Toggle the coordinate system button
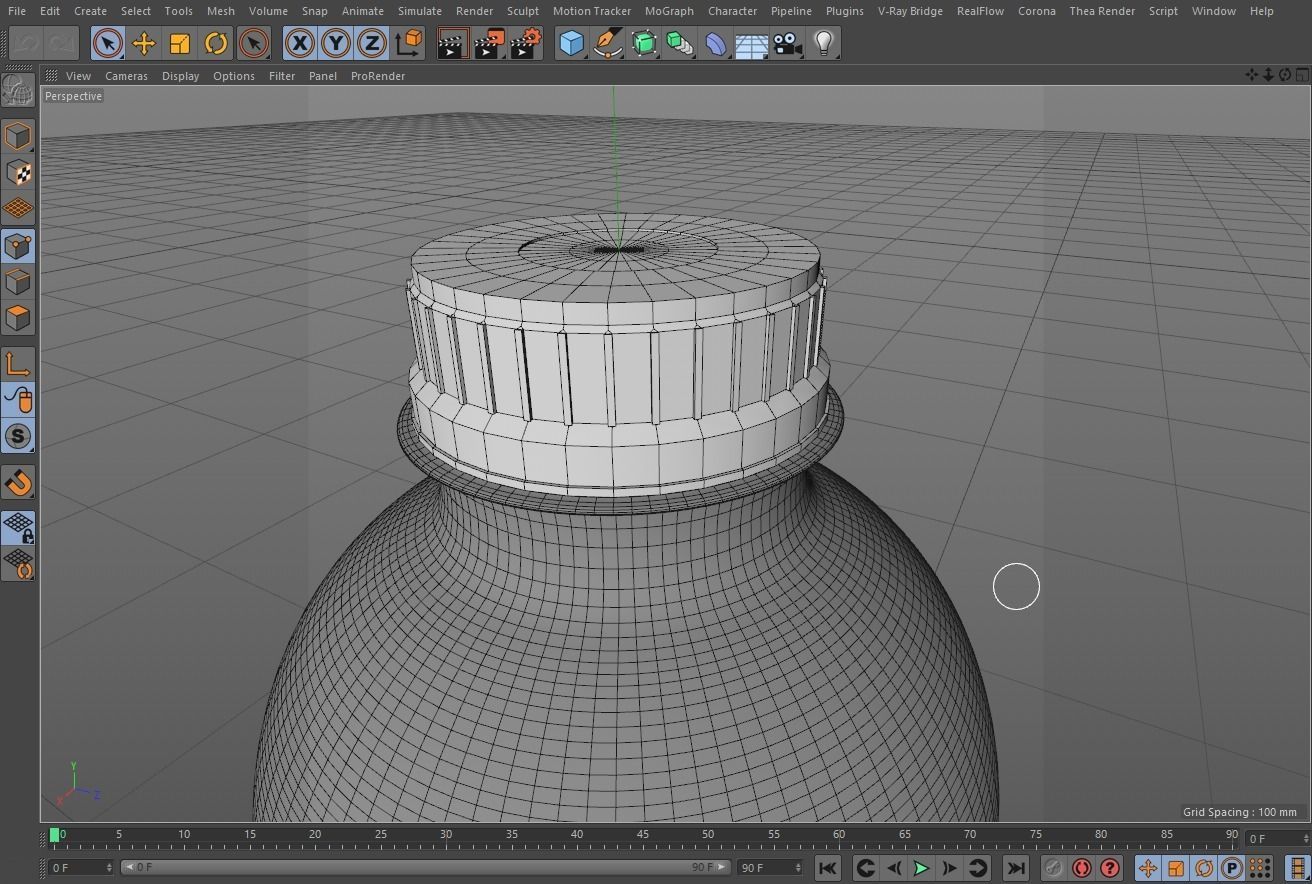 click(x=409, y=43)
